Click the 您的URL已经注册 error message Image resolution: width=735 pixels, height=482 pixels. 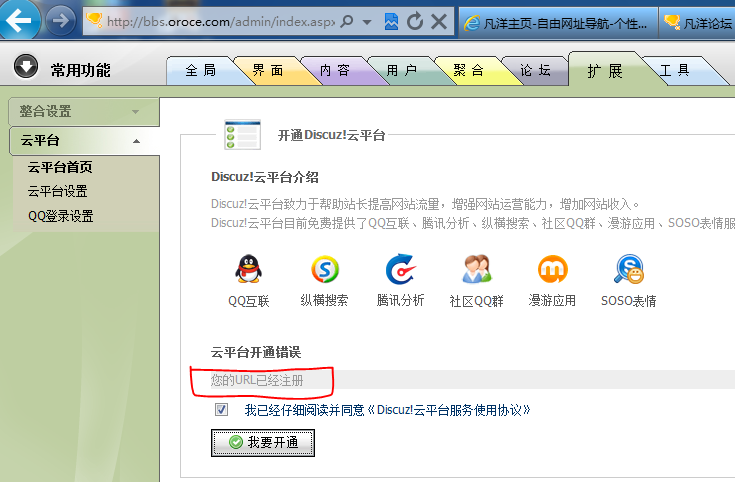tap(257, 380)
